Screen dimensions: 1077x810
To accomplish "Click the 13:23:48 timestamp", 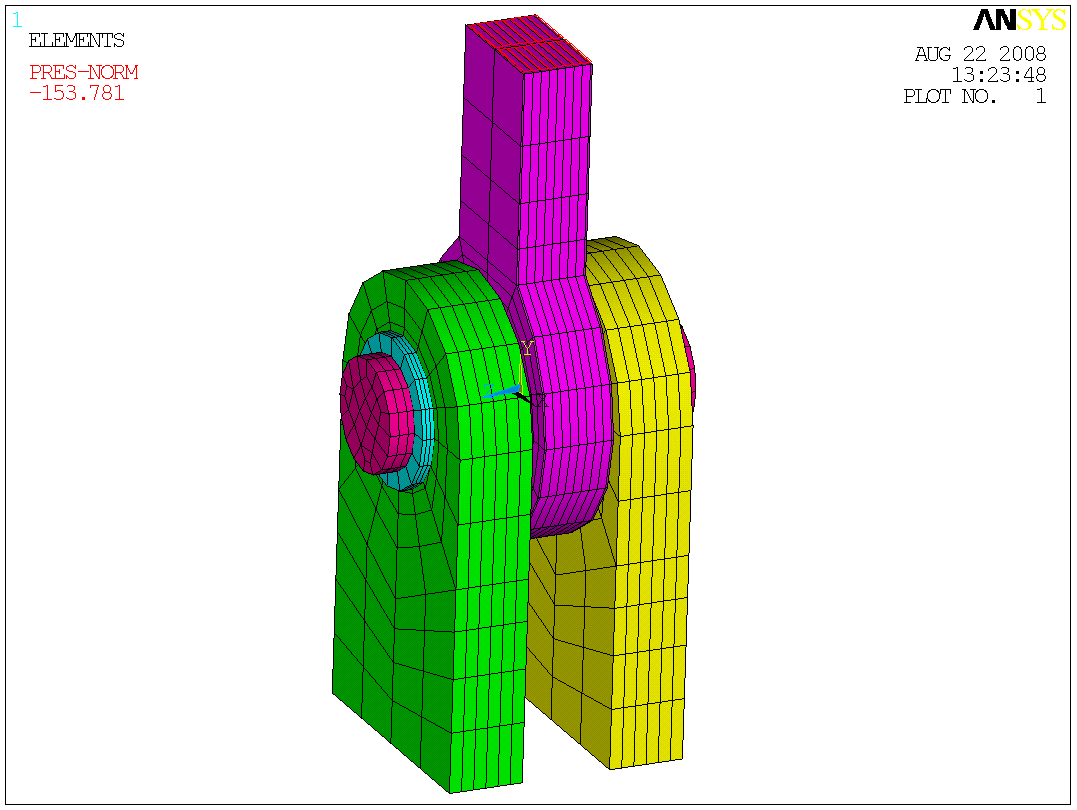I will [x=999, y=74].
